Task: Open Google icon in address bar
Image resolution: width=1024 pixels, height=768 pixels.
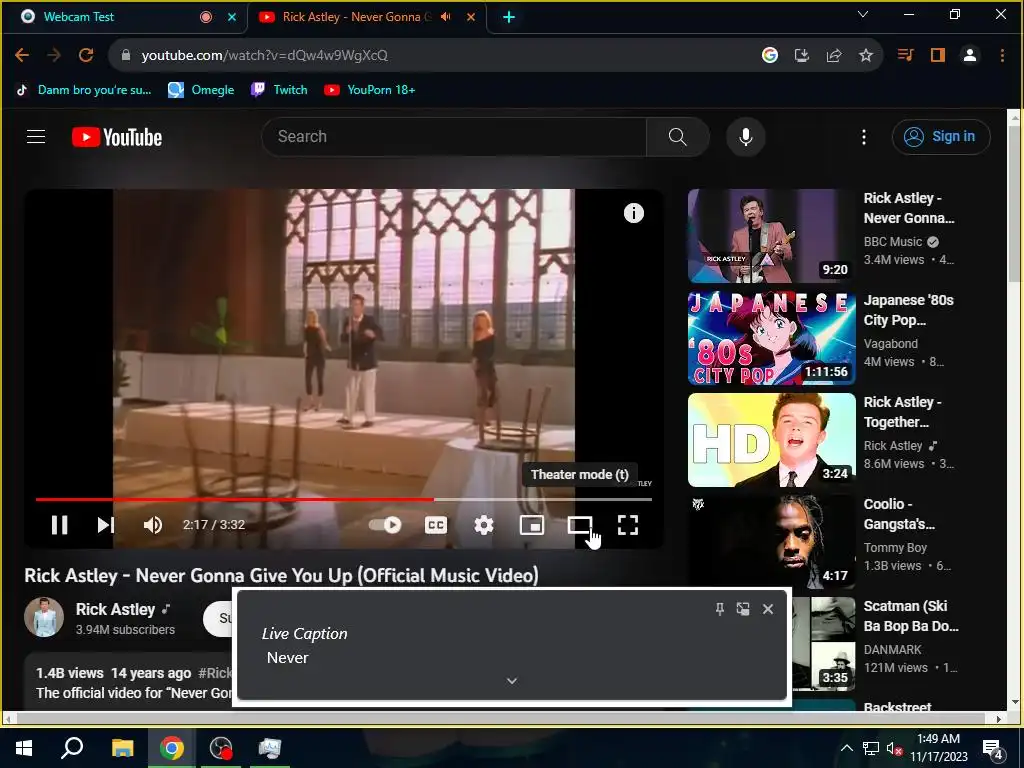Action: tap(770, 55)
